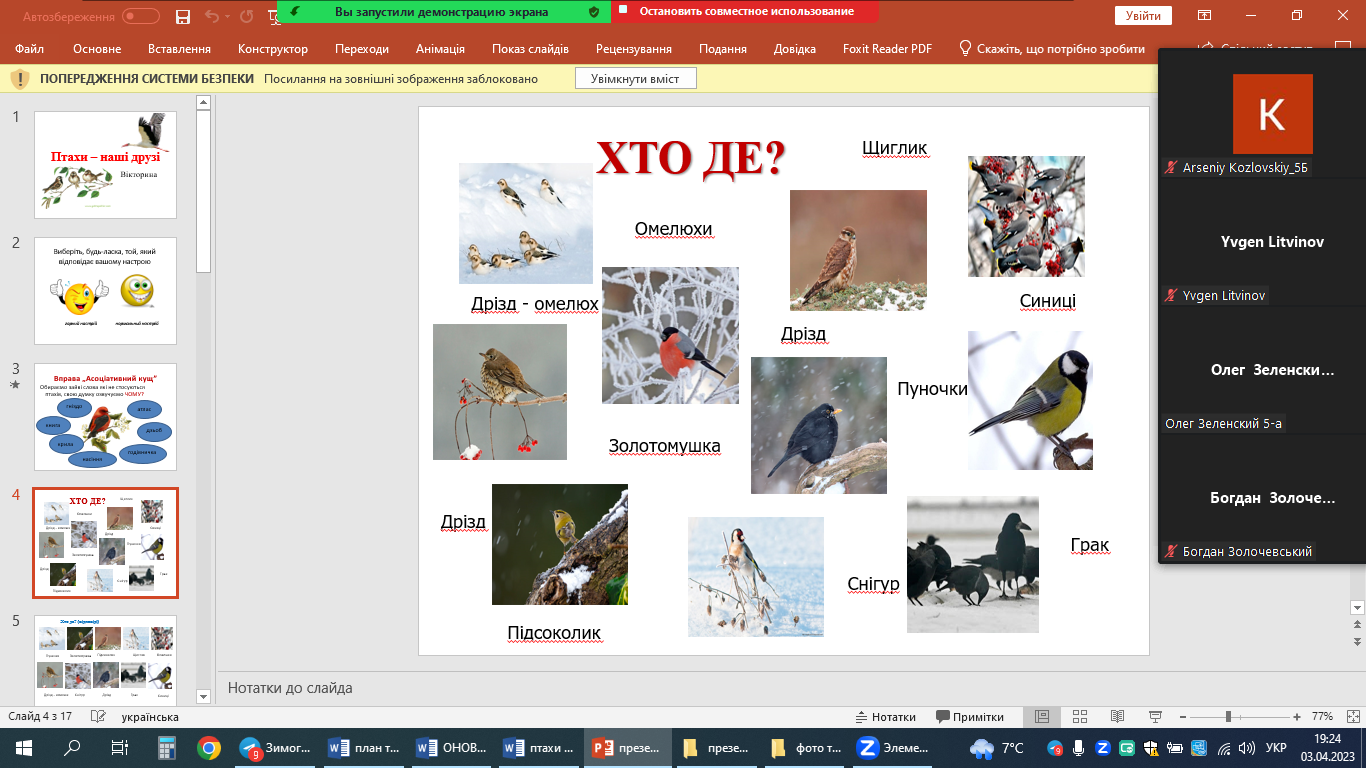The width and height of the screenshot is (1366, 768).
Task: Select slide 3 thumbnail Асоціативний кущ
Action: click(x=105, y=417)
